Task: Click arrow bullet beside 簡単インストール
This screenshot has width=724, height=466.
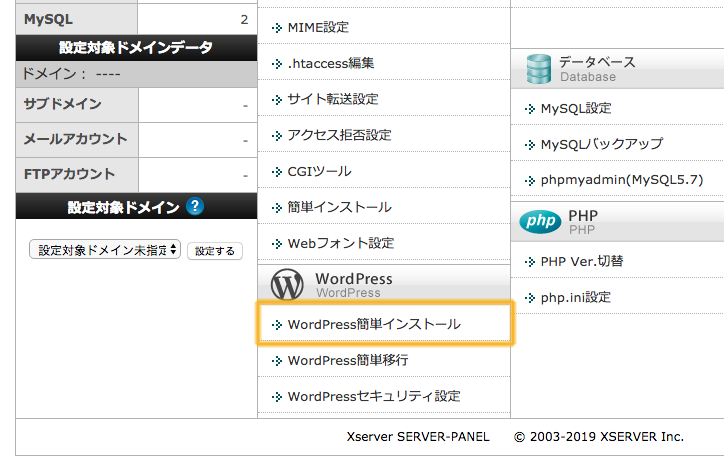Action: (x=277, y=208)
